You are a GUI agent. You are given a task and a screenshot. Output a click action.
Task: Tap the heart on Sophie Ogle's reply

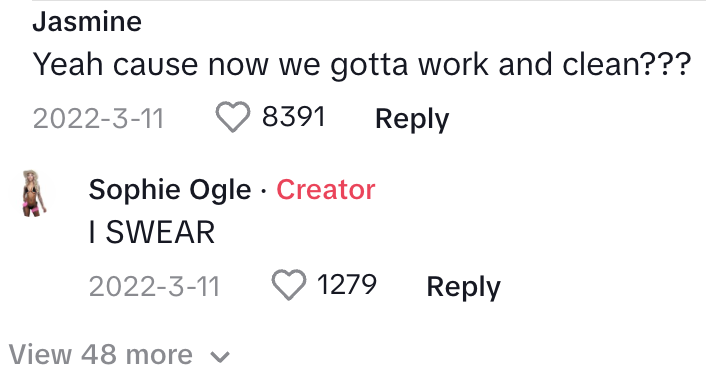(289, 285)
